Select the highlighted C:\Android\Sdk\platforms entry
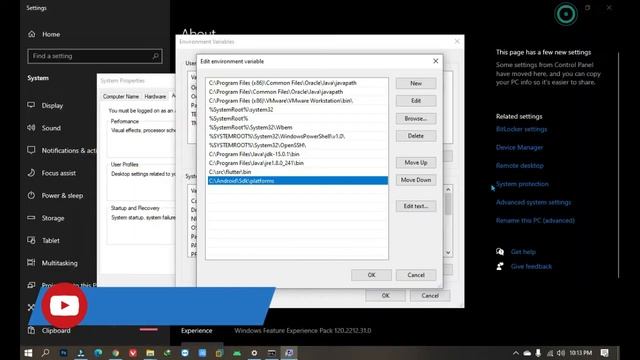 [298, 181]
